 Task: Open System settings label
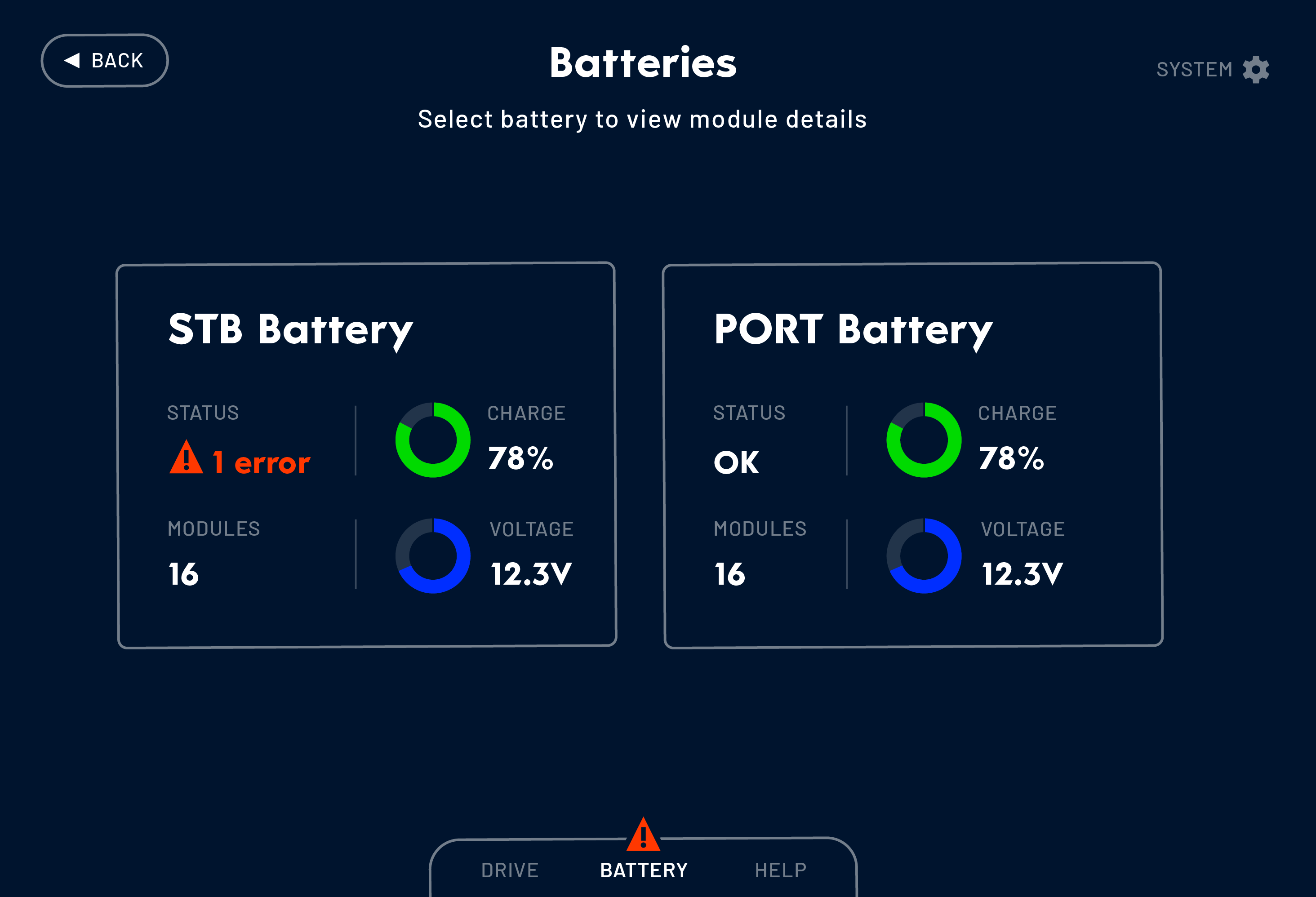(x=1194, y=70)
